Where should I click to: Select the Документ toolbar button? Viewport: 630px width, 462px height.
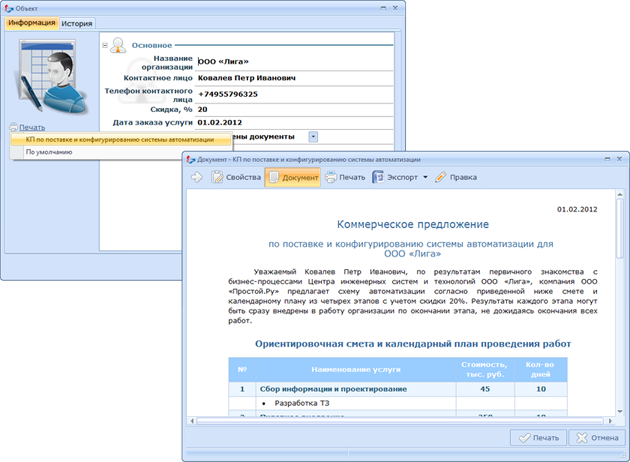tap(293, 177)
